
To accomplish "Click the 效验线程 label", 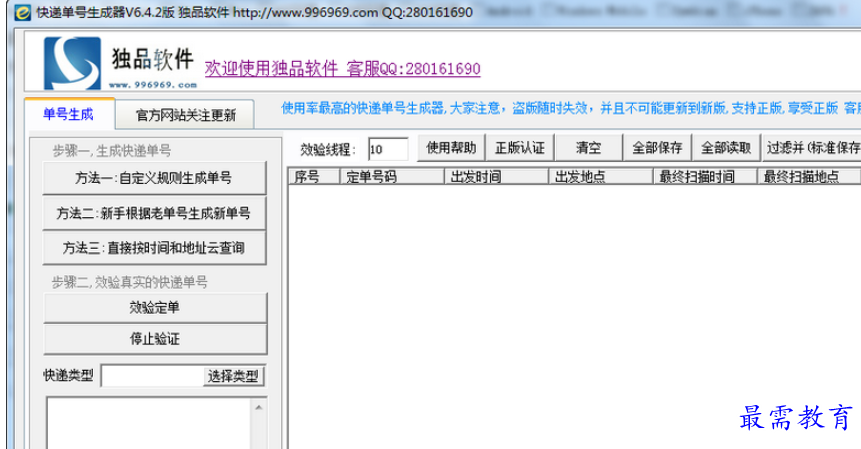I will click(328, 149).
